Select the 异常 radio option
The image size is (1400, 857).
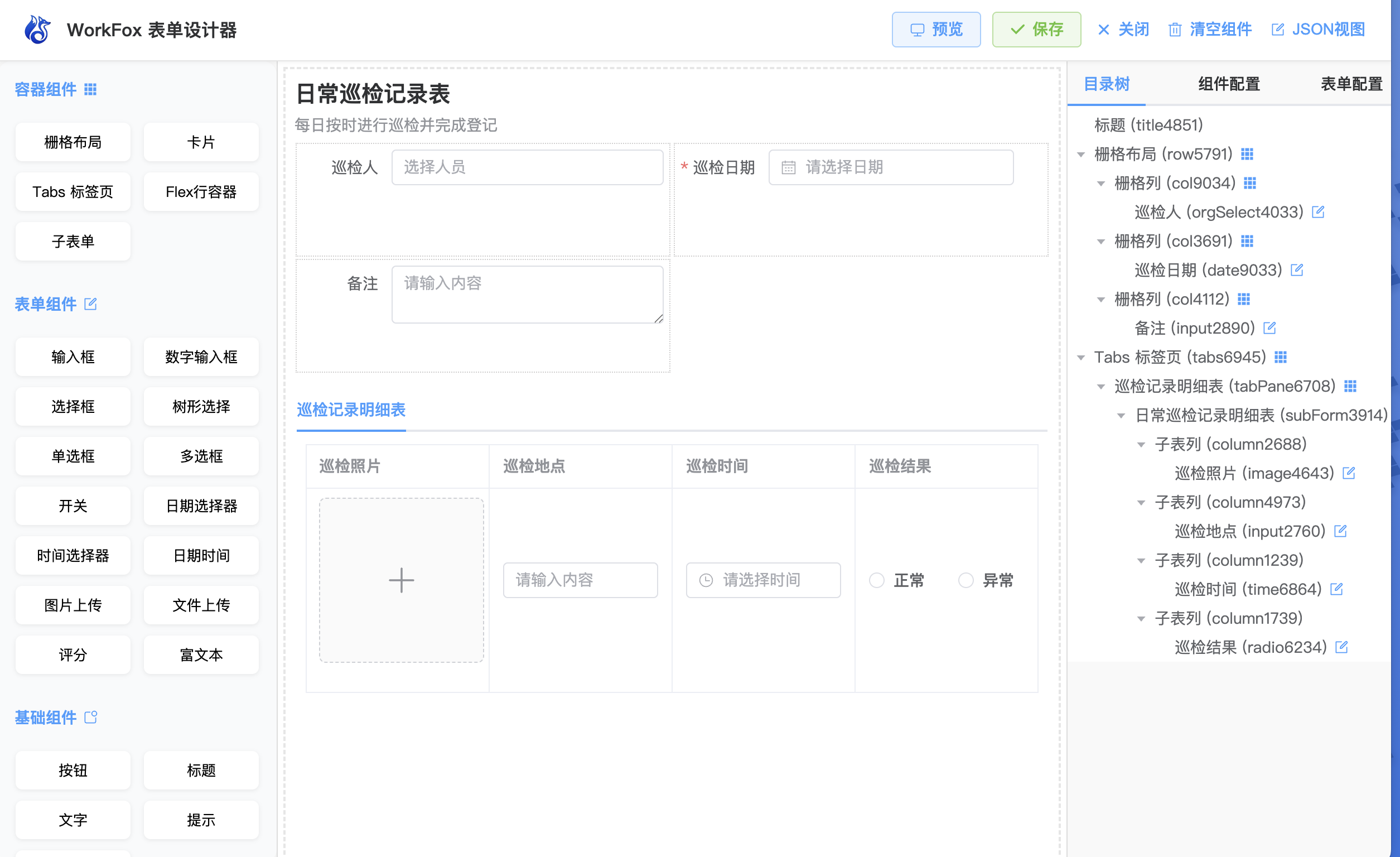coord(966,580)
